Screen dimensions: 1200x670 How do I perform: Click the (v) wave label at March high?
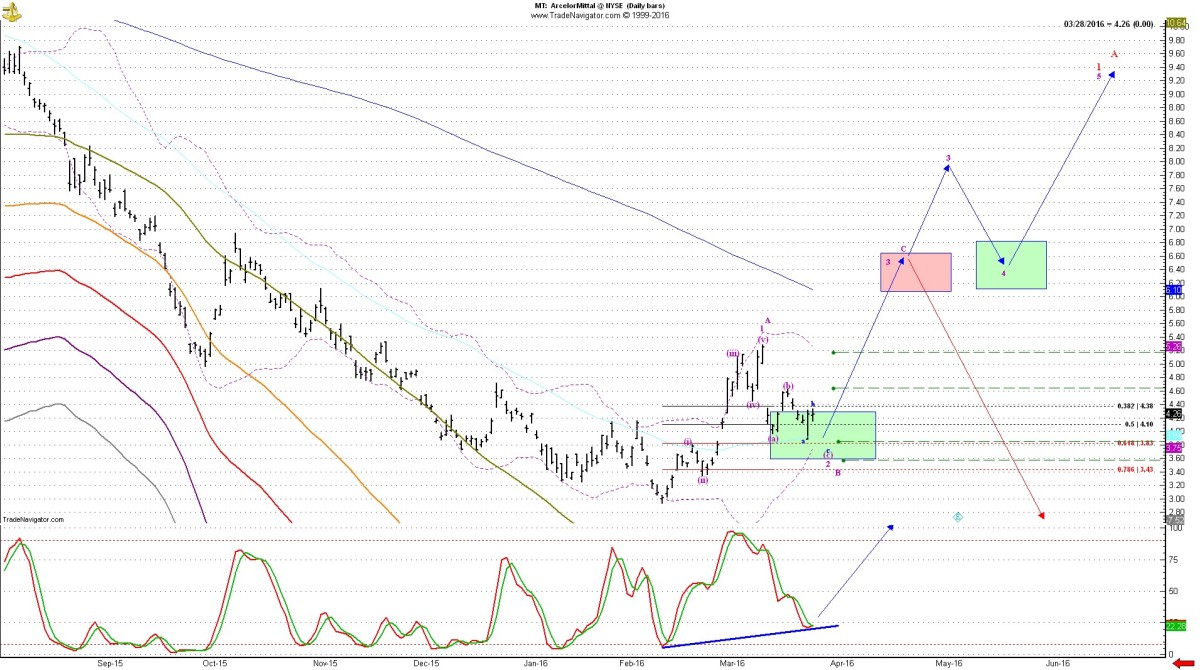[763, 340]
